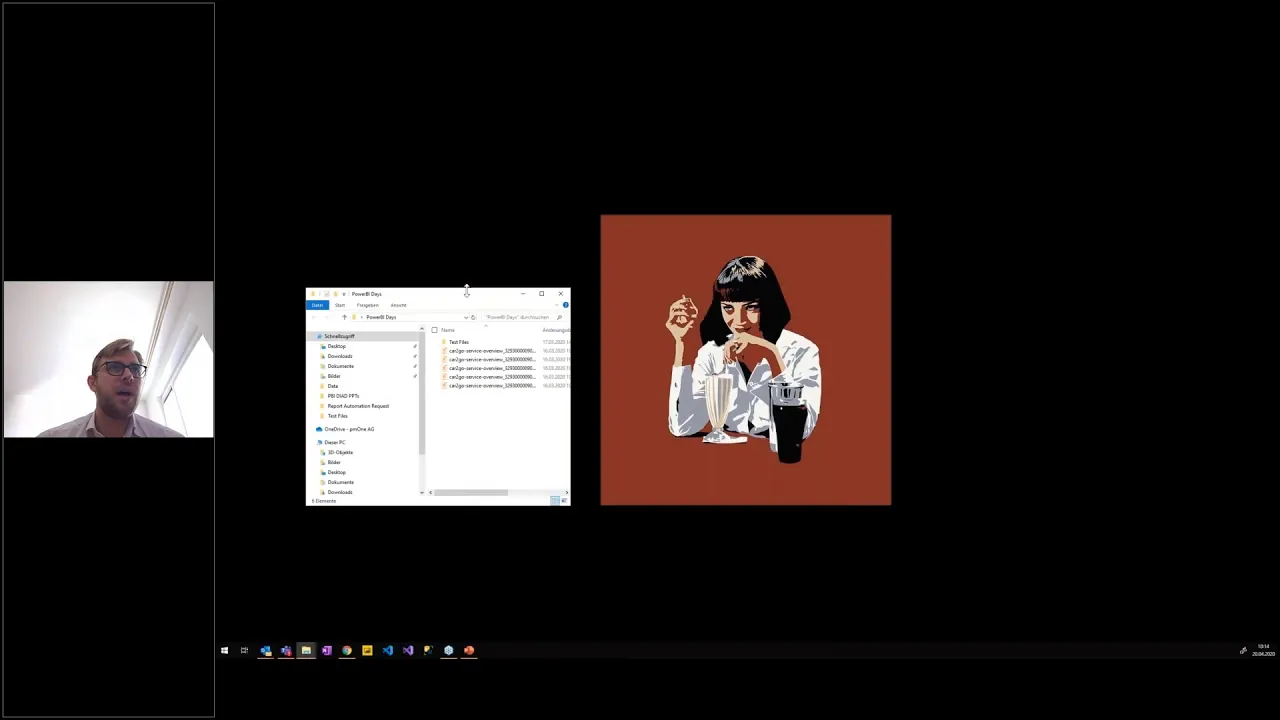Screen dimensions: 1280x720
Task: Open Explorer help question mark icon
Action: coord(566,305)
